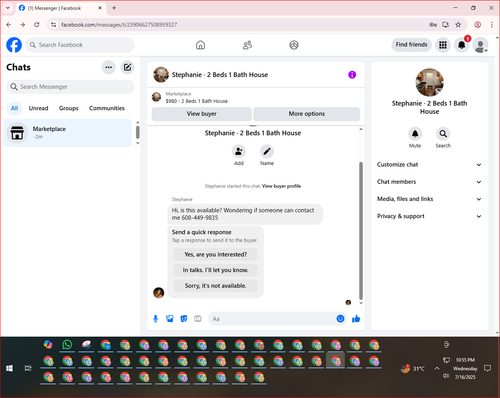Click the address bar URL

pos(119,25)
